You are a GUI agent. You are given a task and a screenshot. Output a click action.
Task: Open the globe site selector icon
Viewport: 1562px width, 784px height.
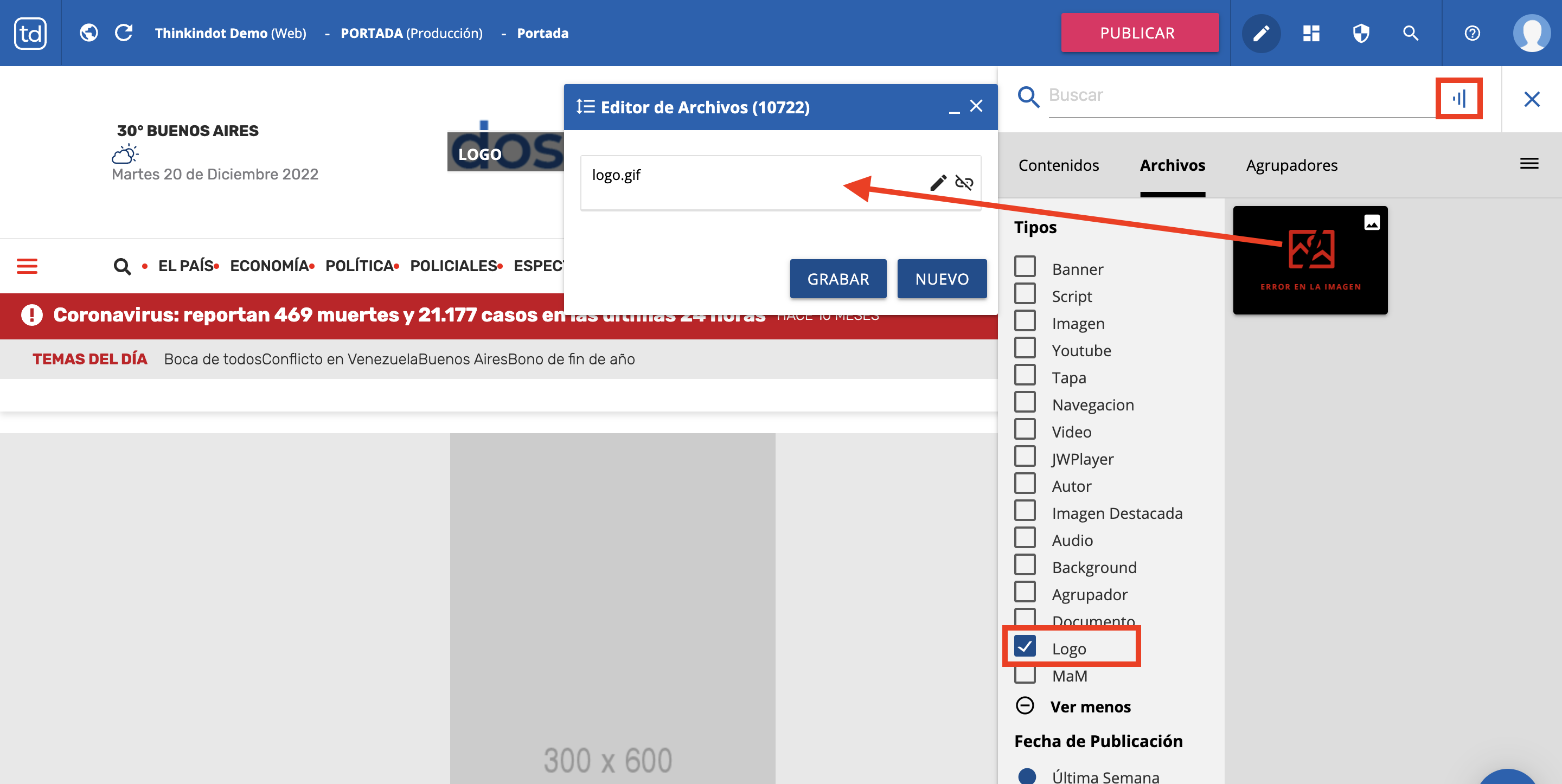tap(88, 33)
